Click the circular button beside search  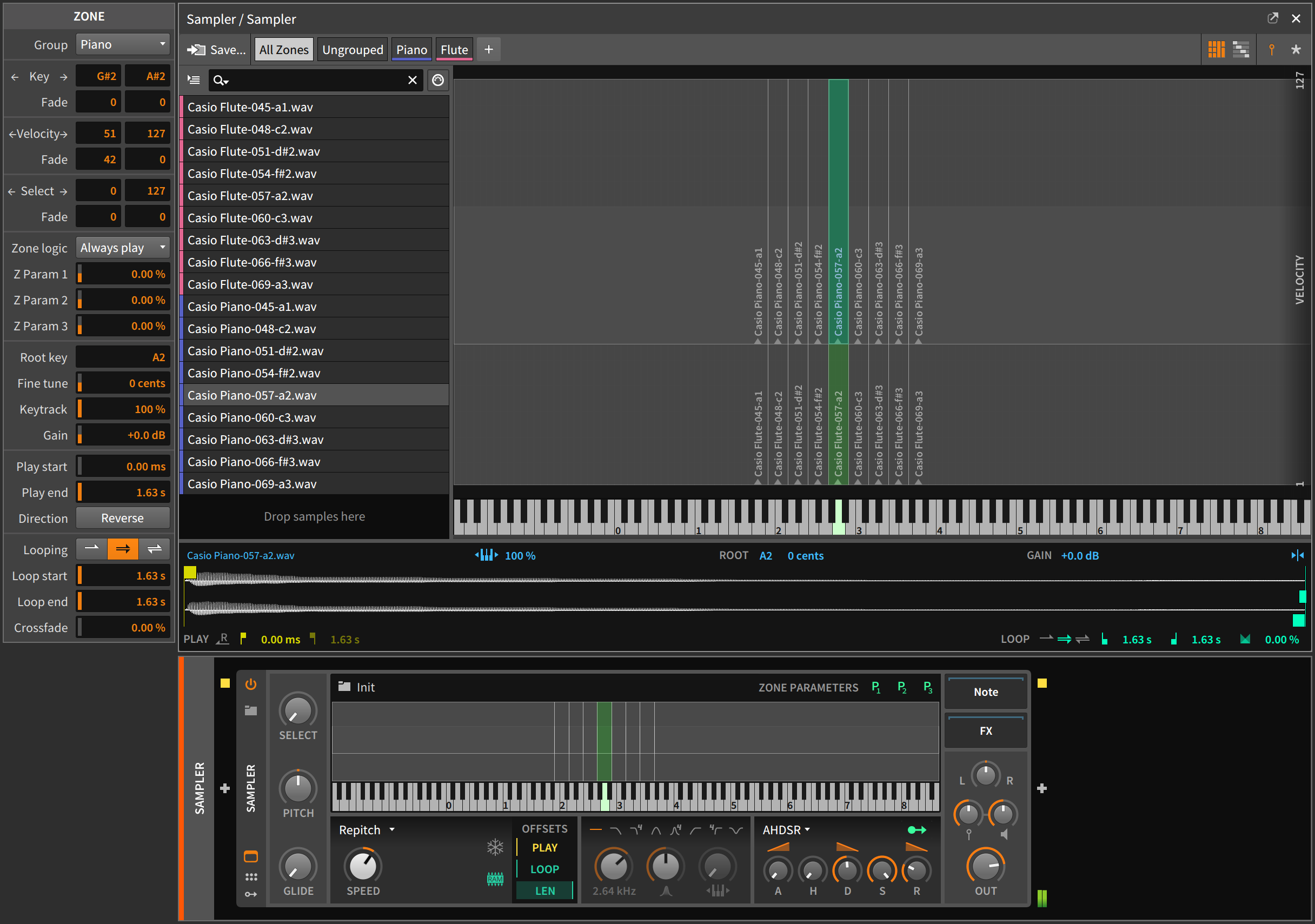[438, 80]
